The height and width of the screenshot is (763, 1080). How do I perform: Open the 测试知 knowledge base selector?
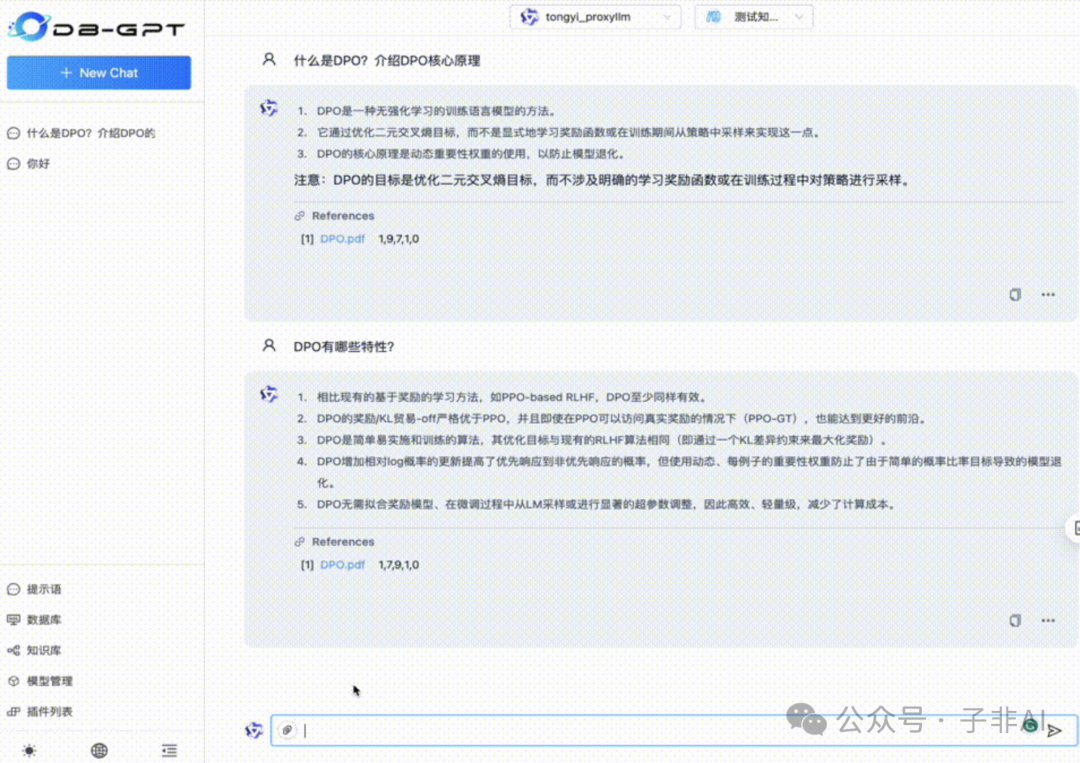(754, 16)
